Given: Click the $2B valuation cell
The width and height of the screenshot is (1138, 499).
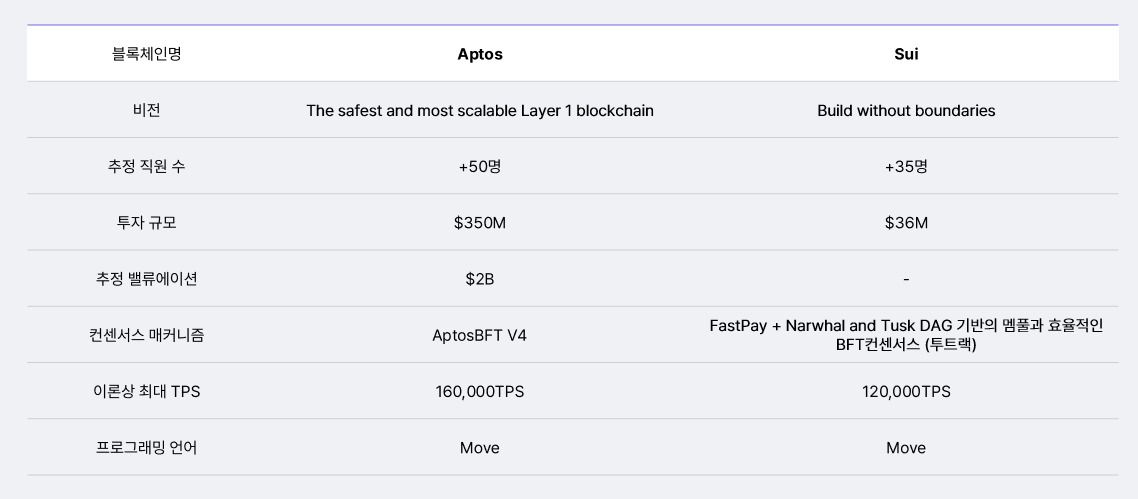Looking at the screenshot, I should pyautogui.click(x=480, y=279).
